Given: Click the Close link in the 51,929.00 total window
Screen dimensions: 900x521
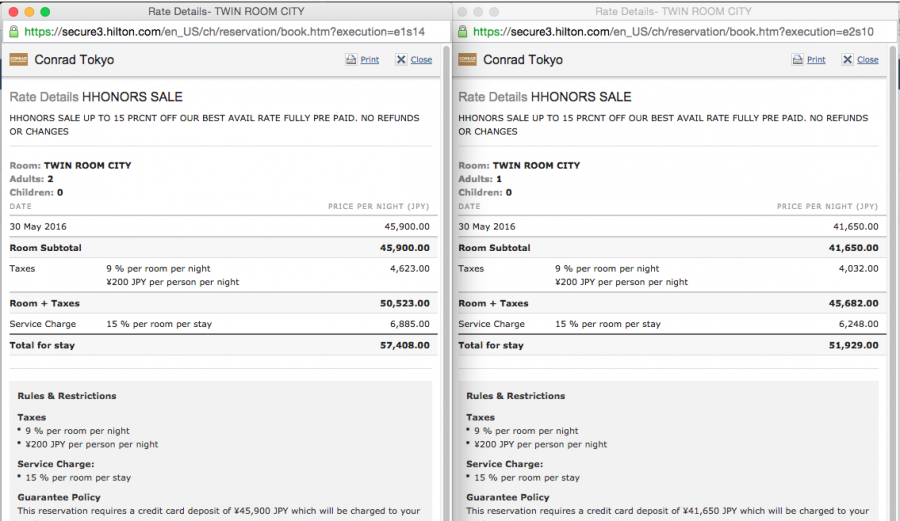Looking at the screenshot, I should tap(868, 60).
